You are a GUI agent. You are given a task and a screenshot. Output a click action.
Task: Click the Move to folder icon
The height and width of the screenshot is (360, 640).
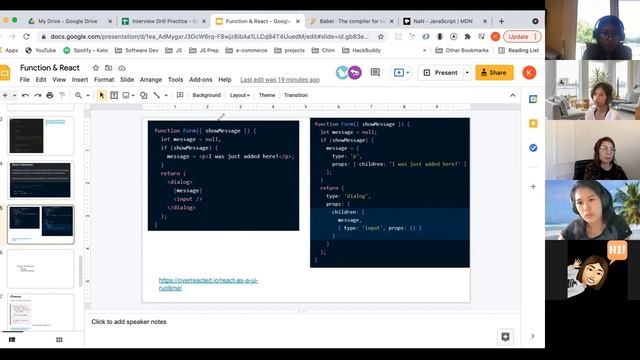coord(109,68)
